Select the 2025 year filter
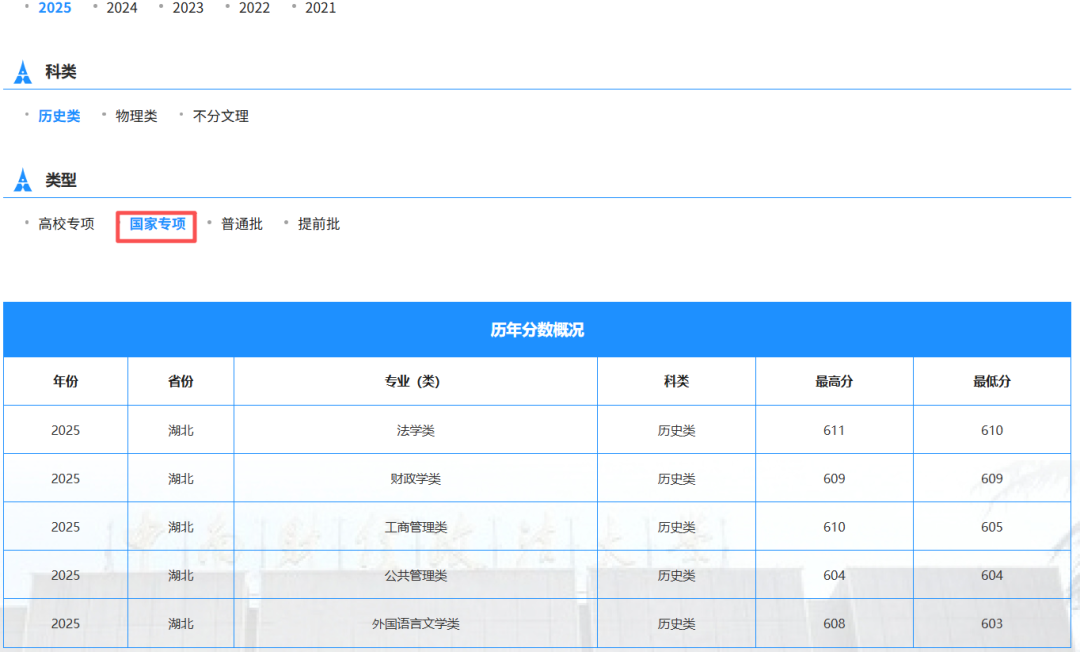1080x652 pixels. [54, 8]
